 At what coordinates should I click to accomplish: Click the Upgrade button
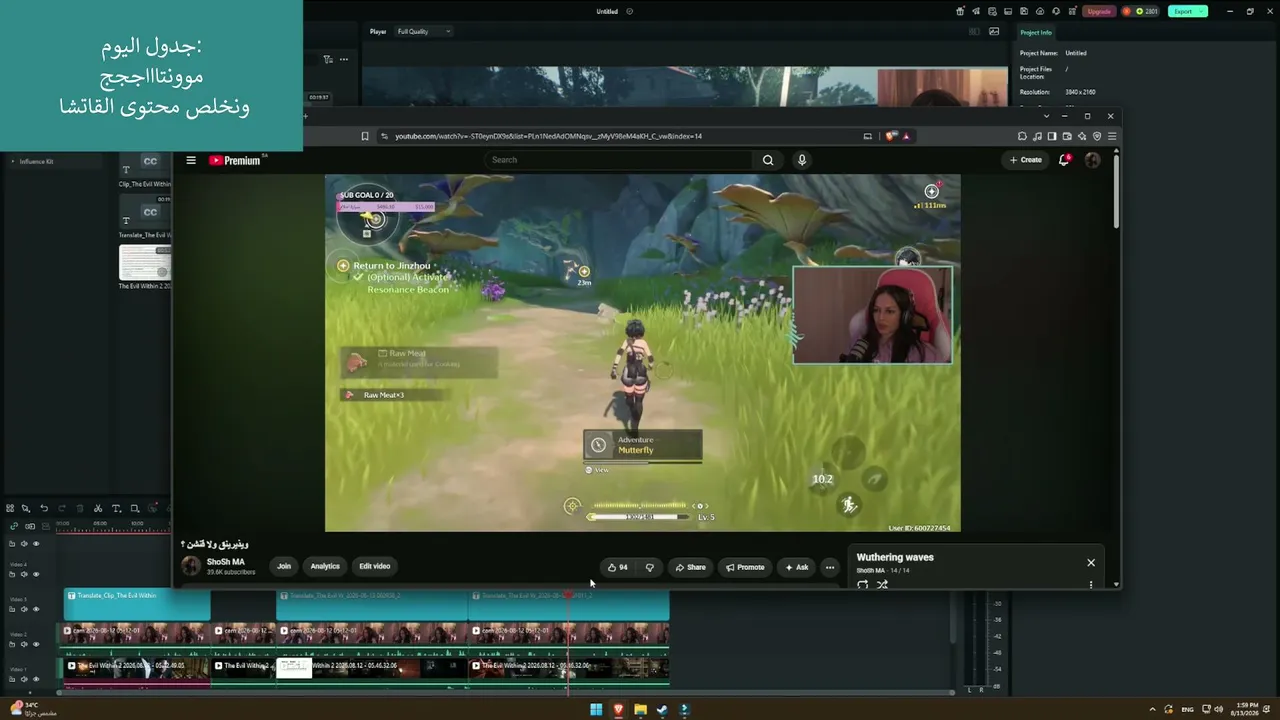[x=1099, y=11]
